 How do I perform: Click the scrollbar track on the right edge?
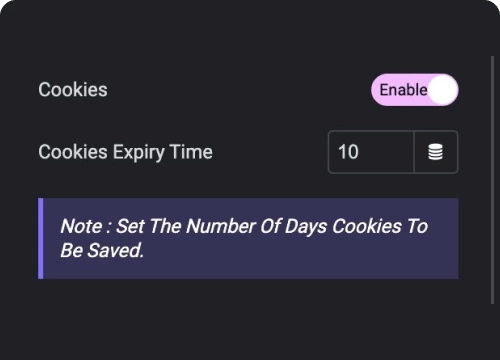point(492,180)
